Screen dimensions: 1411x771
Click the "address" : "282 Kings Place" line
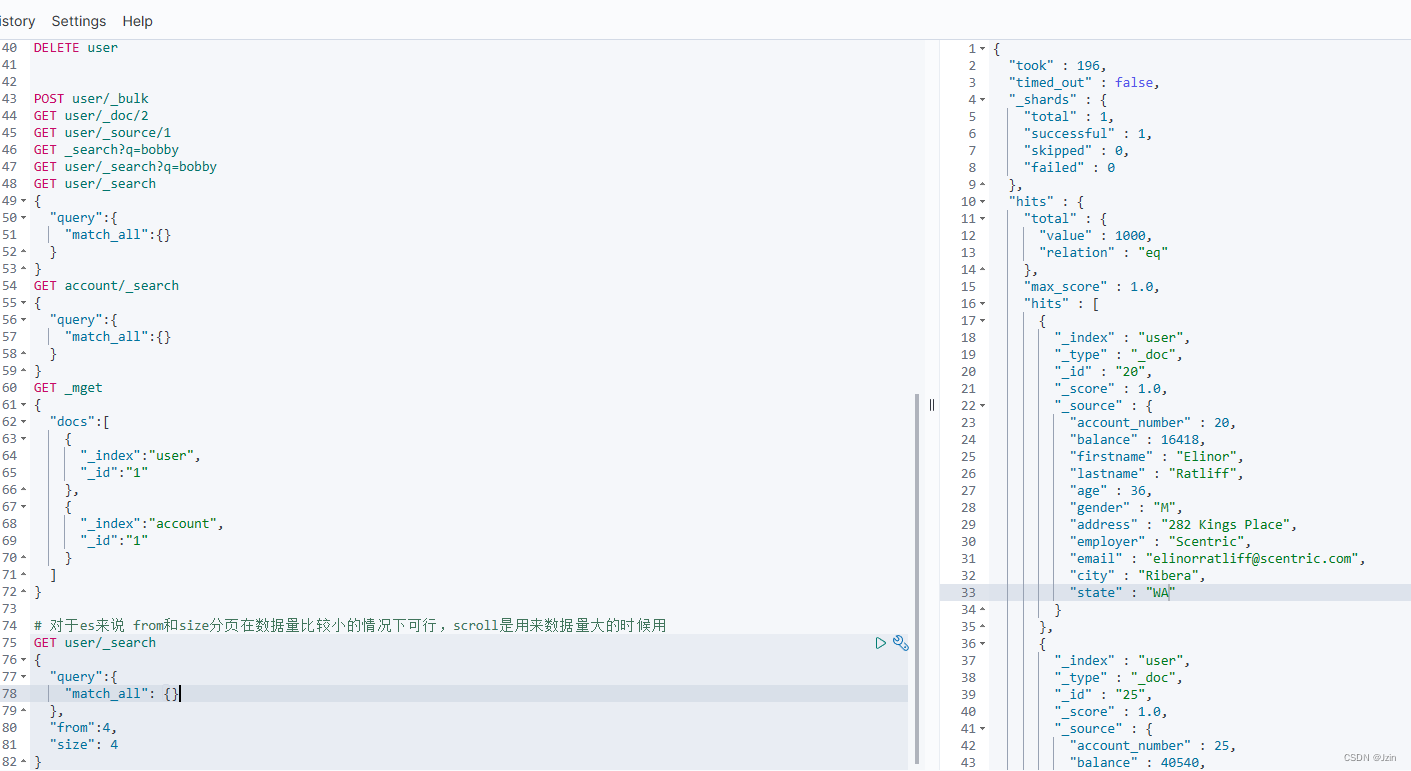(1183, 525)
